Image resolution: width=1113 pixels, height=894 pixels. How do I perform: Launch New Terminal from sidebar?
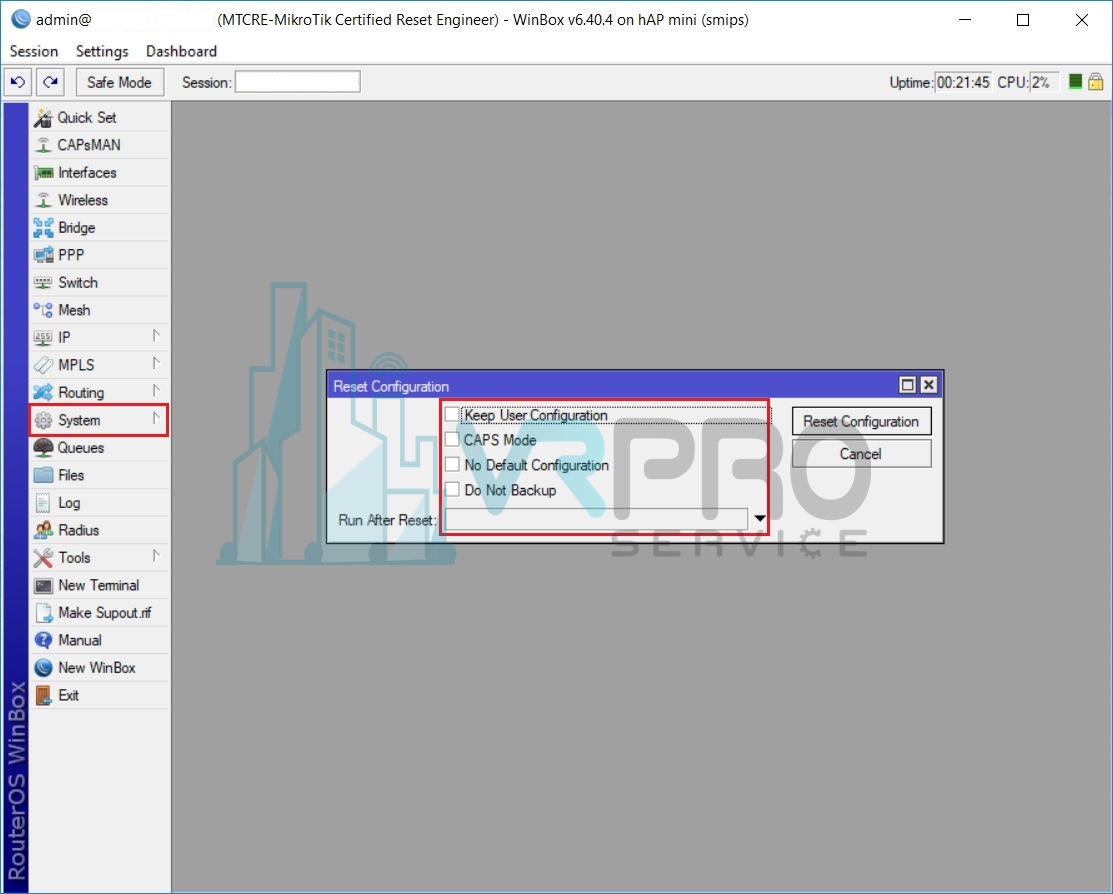click(99, 585)
